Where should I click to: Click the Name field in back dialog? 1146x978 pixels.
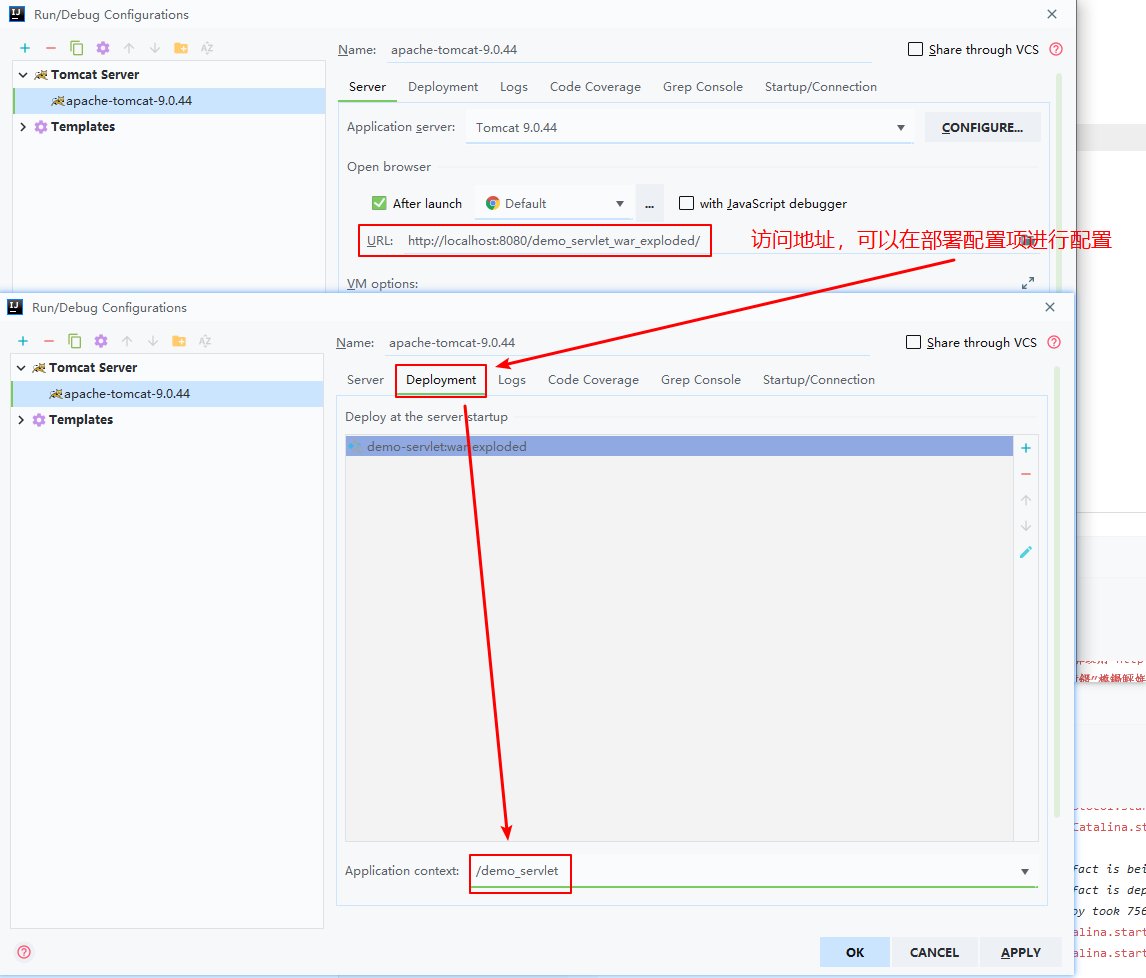pyautogui.click(x=630, y=49)
